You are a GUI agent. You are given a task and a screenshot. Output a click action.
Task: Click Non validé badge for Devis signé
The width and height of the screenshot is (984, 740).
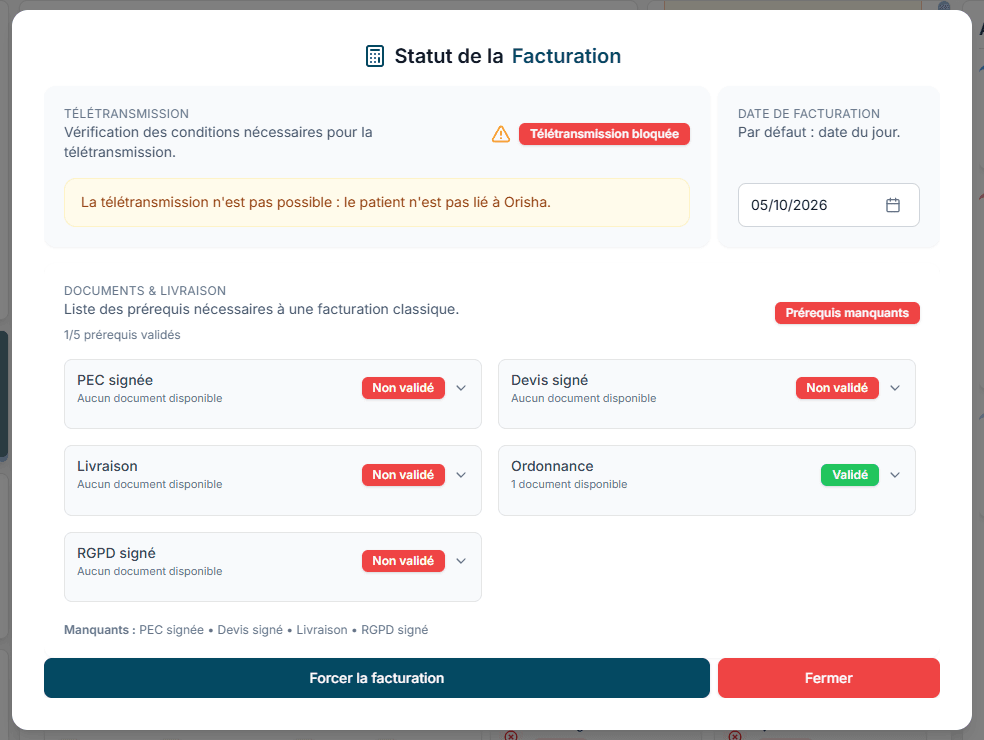[837, 388]
